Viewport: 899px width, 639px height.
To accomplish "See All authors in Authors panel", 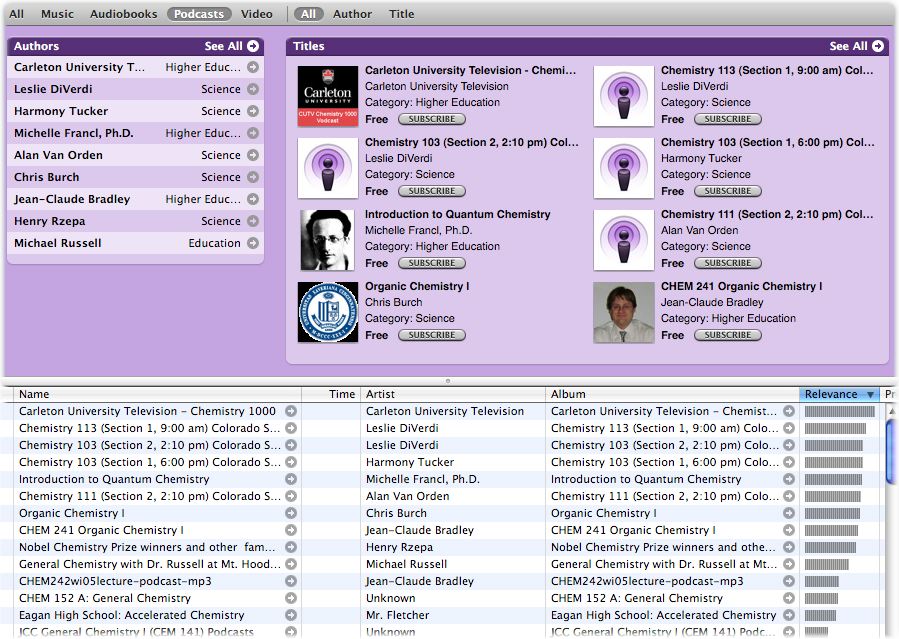I will coord(232,46).
